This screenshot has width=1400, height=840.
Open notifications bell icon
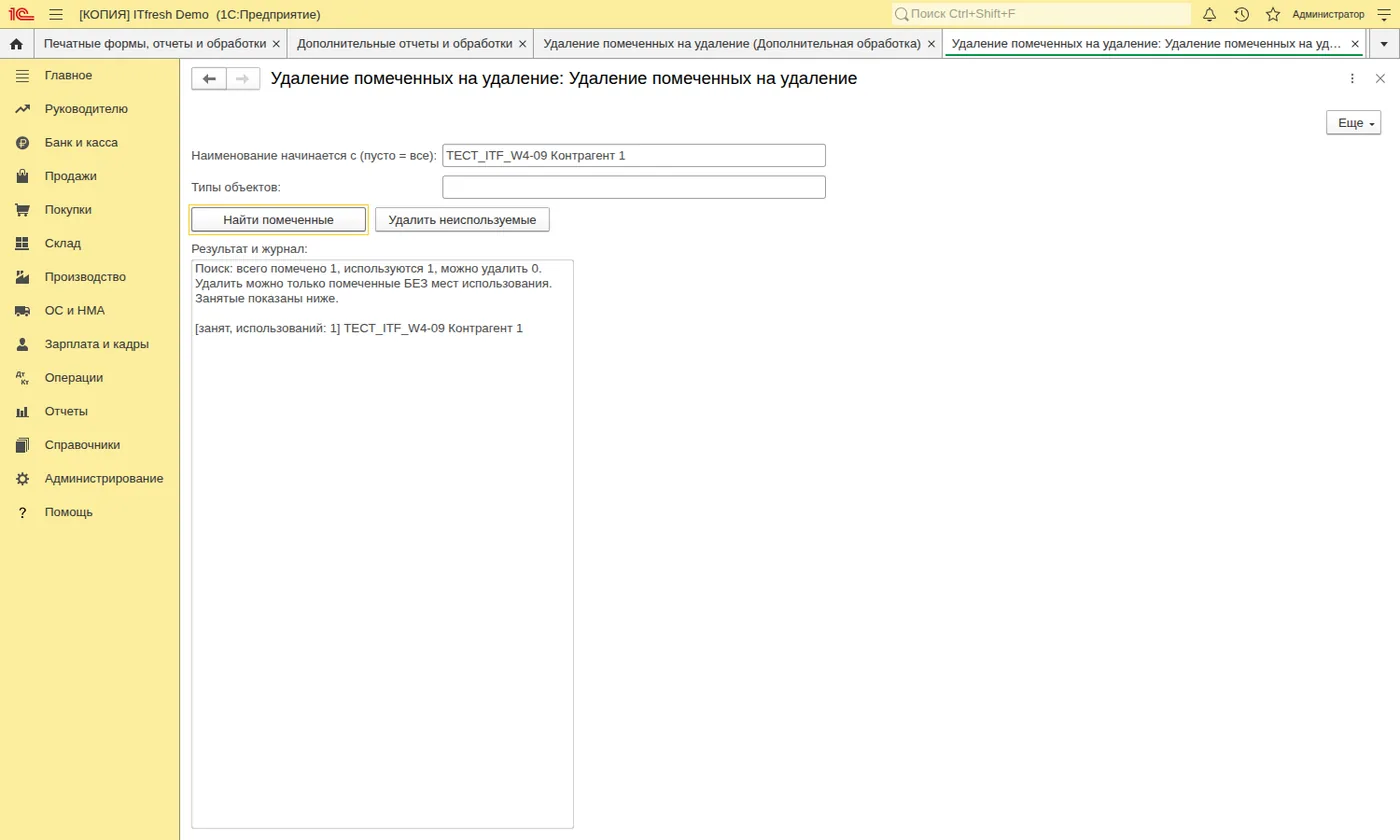tap(1210, 14)
